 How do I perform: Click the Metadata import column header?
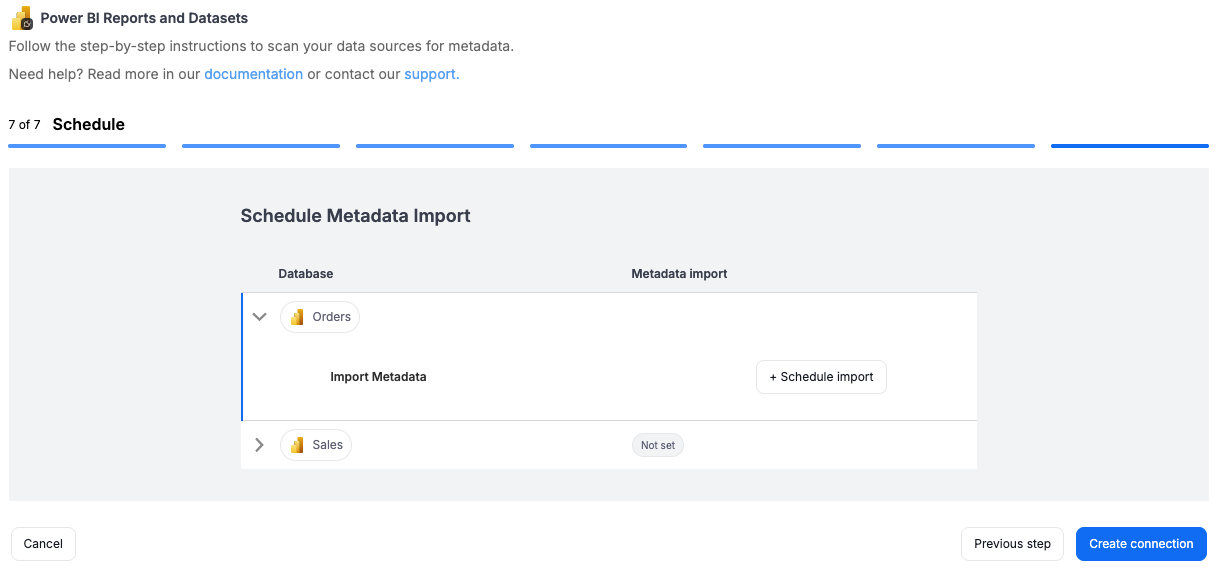pos(679,274)
